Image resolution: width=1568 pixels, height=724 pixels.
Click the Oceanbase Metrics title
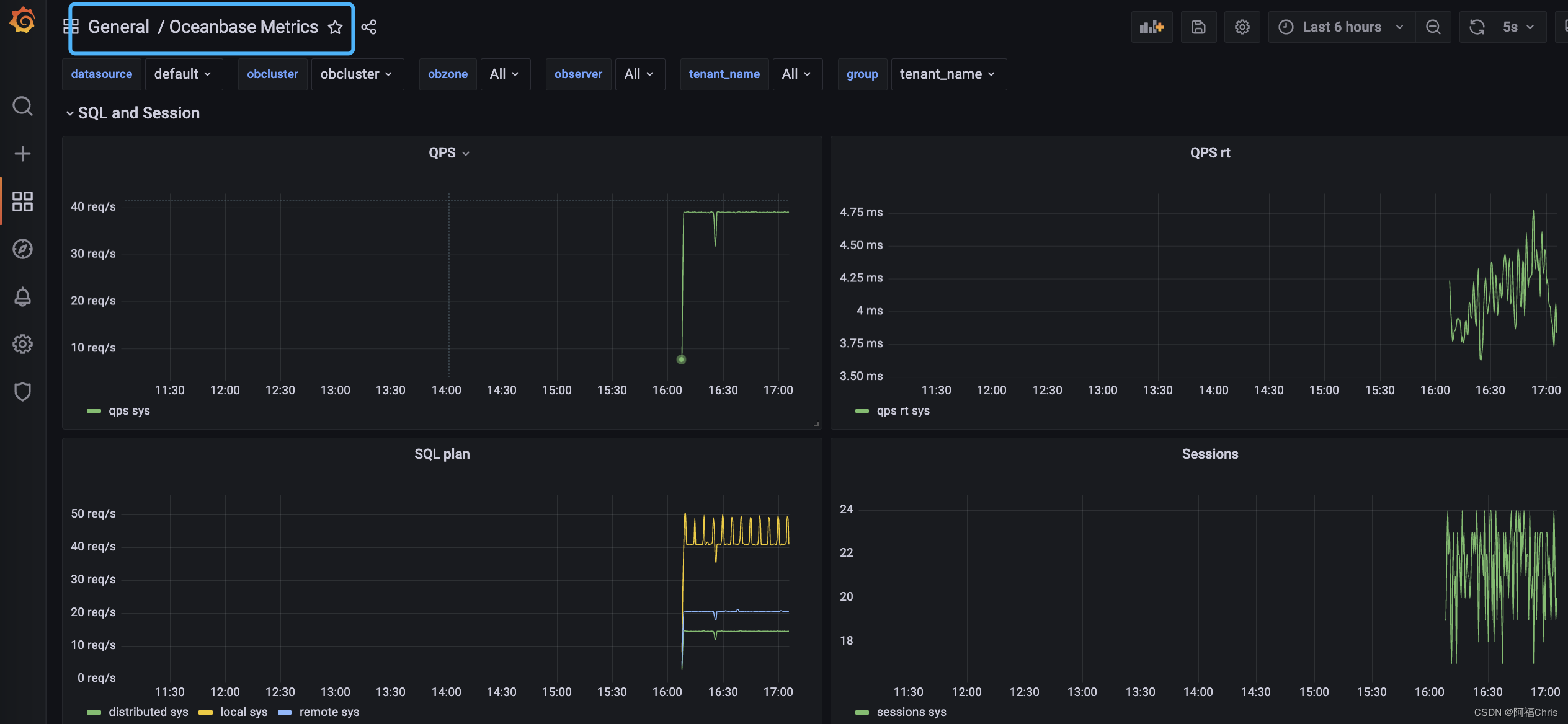coord(244,27)
